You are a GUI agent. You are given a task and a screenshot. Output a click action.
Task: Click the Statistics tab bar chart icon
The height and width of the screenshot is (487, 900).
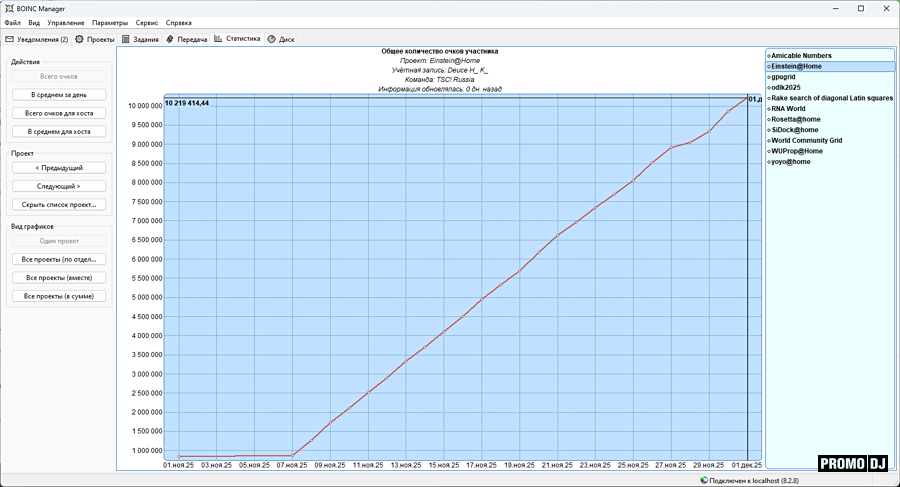pos(218,39)
